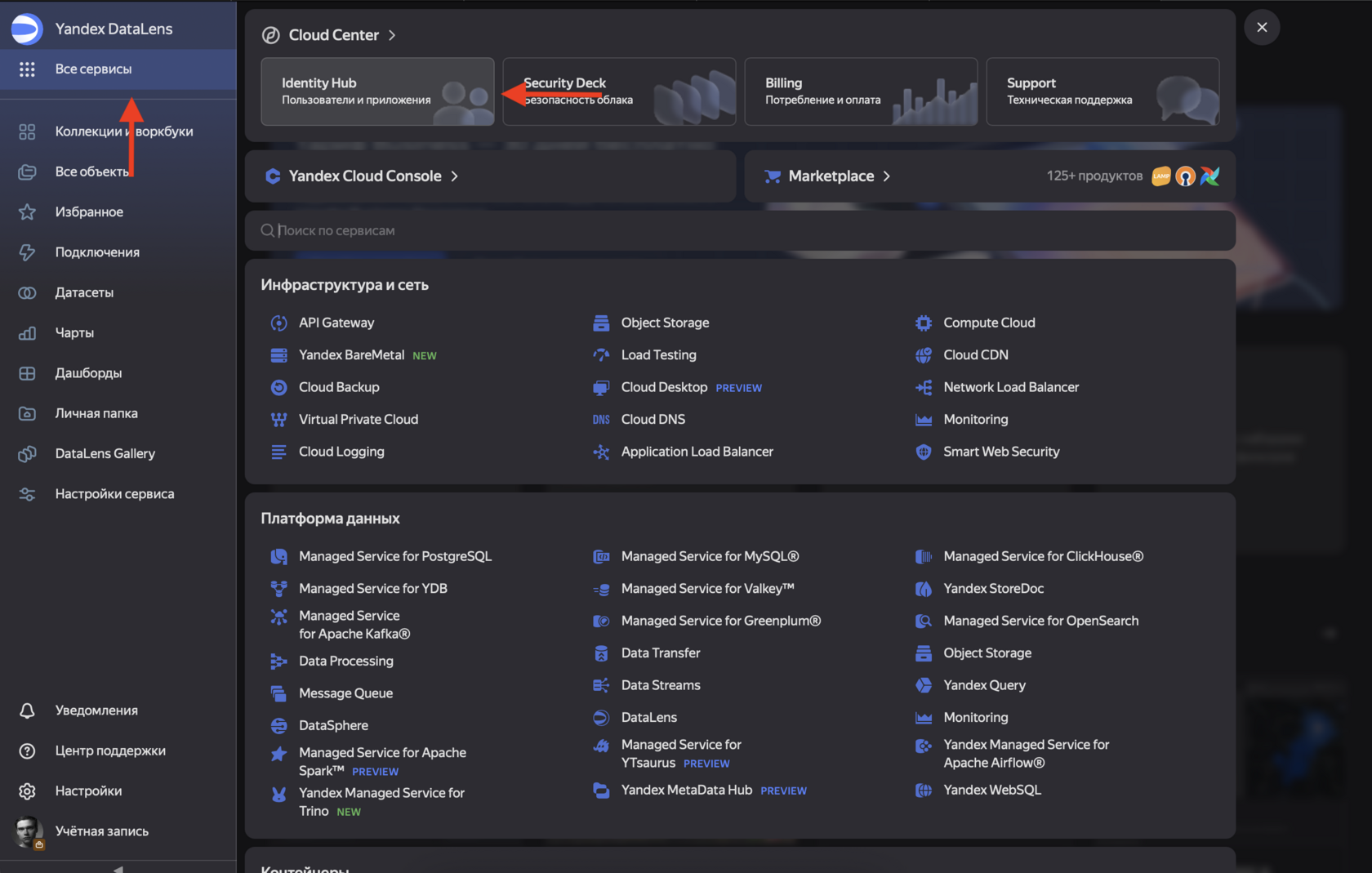
Task: Click the Marketplace chevron arrow
Action: click(x=887, y=176)
